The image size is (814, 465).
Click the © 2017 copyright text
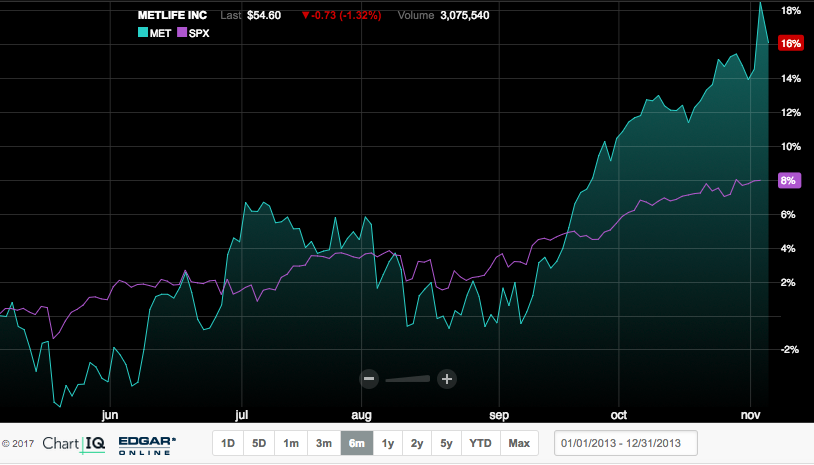click(18, 444)
